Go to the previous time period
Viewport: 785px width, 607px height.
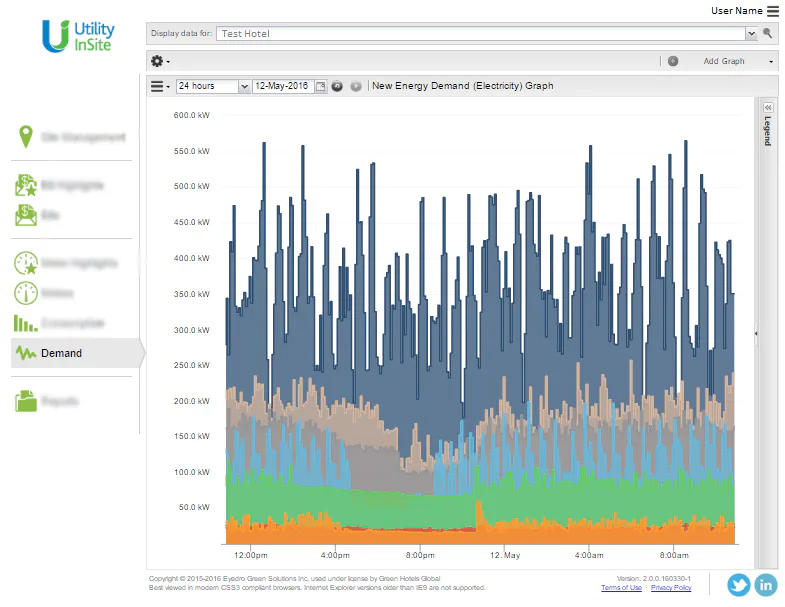337,86
